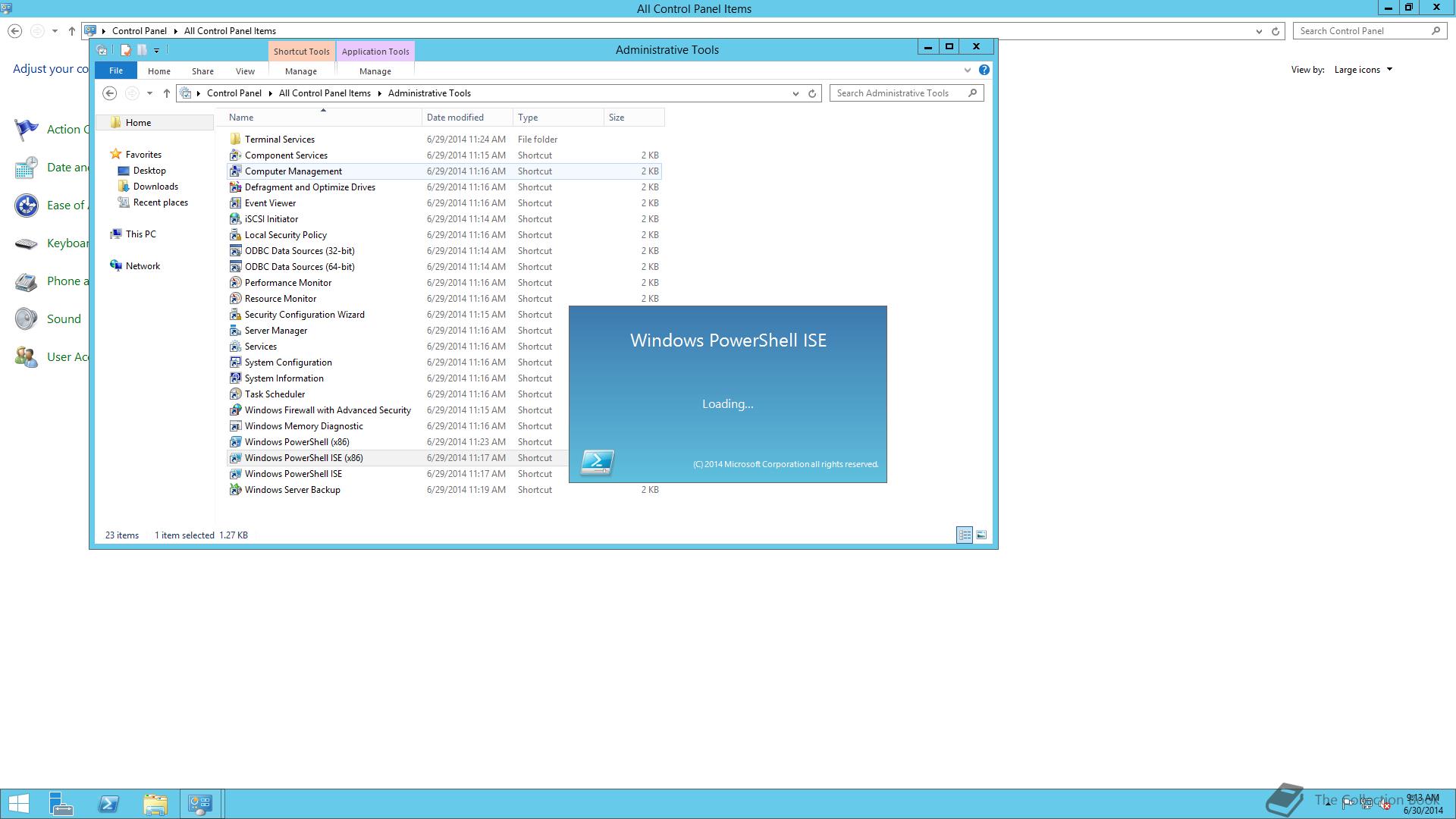Select Defragment and Optimize Drives row
Image resolution: width=1456 pixels, height=819 pixels.
click(444, 187)
